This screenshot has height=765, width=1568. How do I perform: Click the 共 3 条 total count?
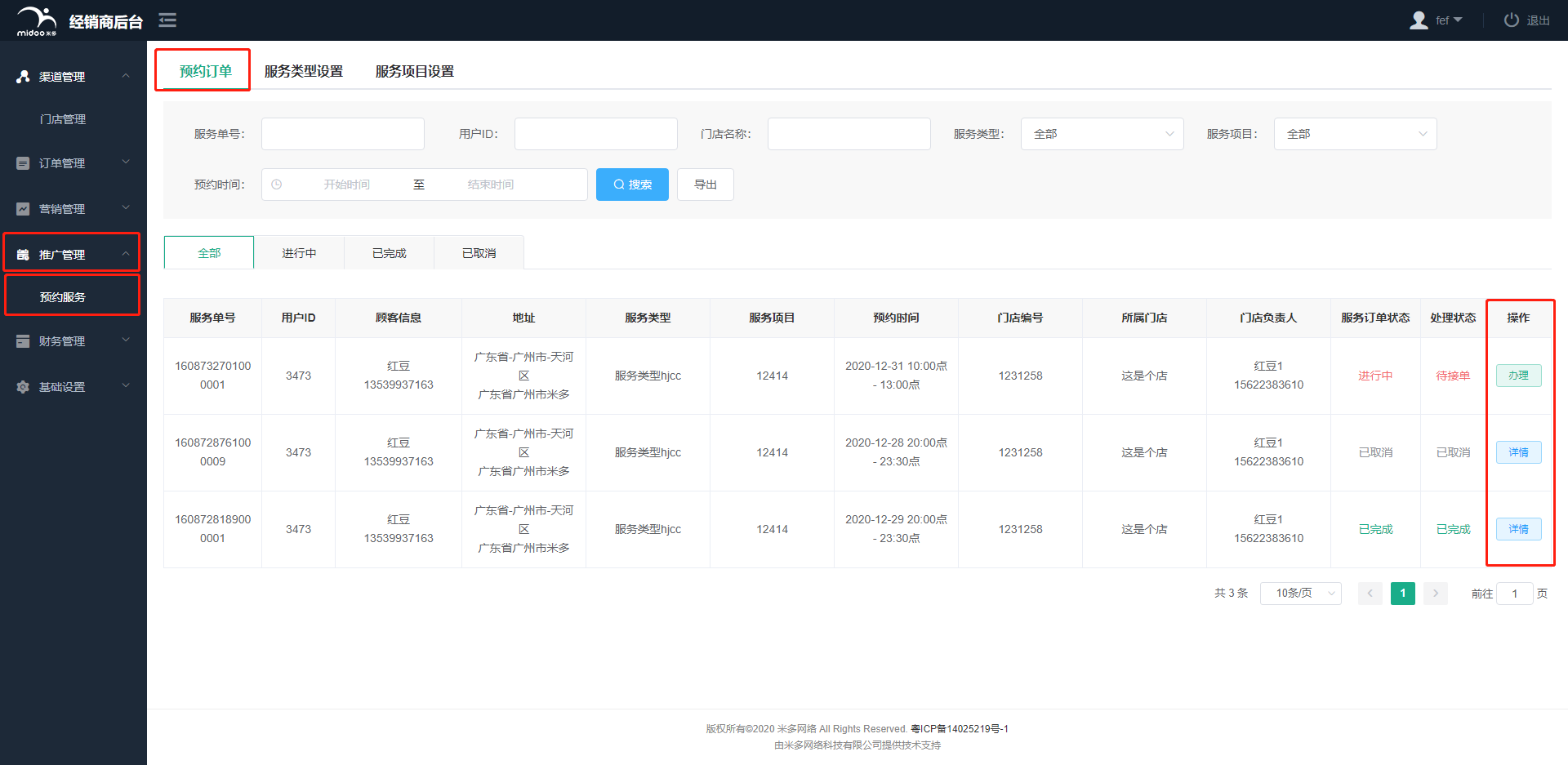click(x=1231, y=594)
